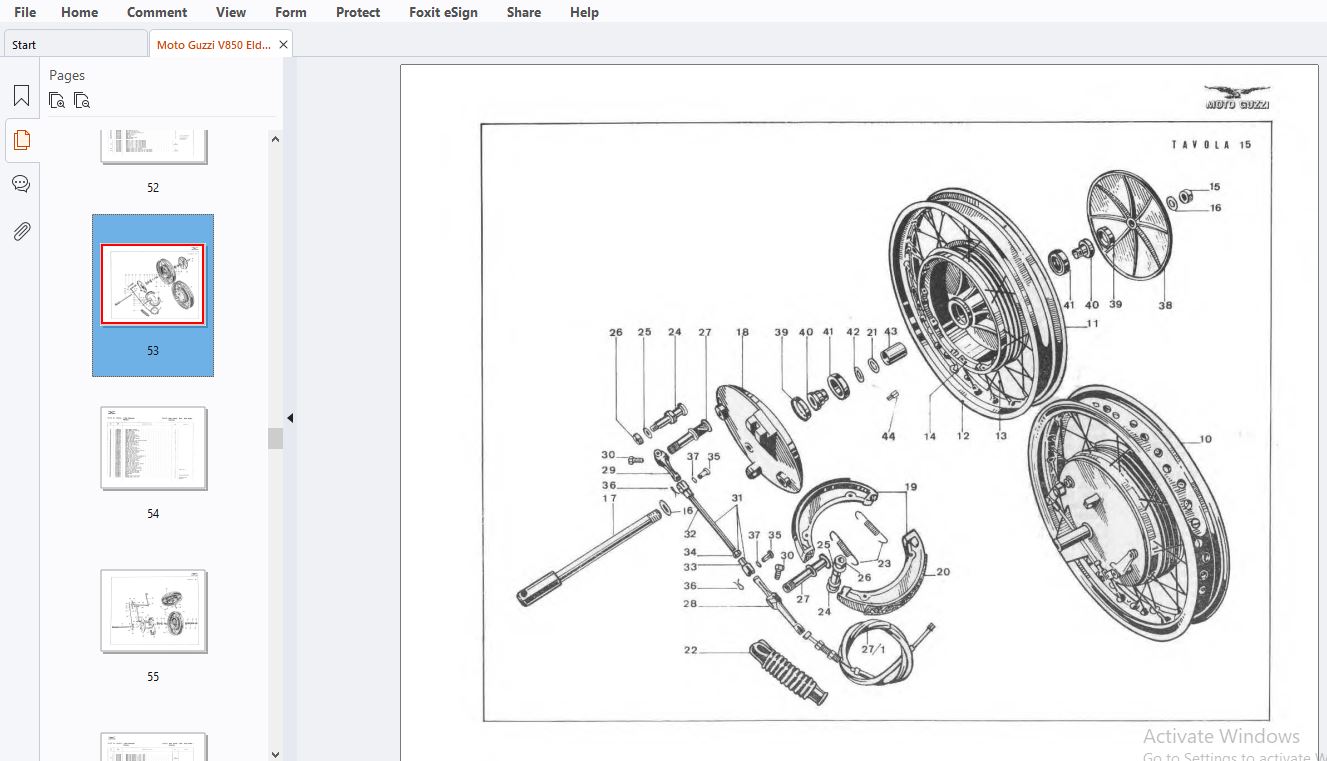Click part number 10 label in diagram
This screenshot has width=1327, height=761.
pyautogui.click(x=1206, y=439)
